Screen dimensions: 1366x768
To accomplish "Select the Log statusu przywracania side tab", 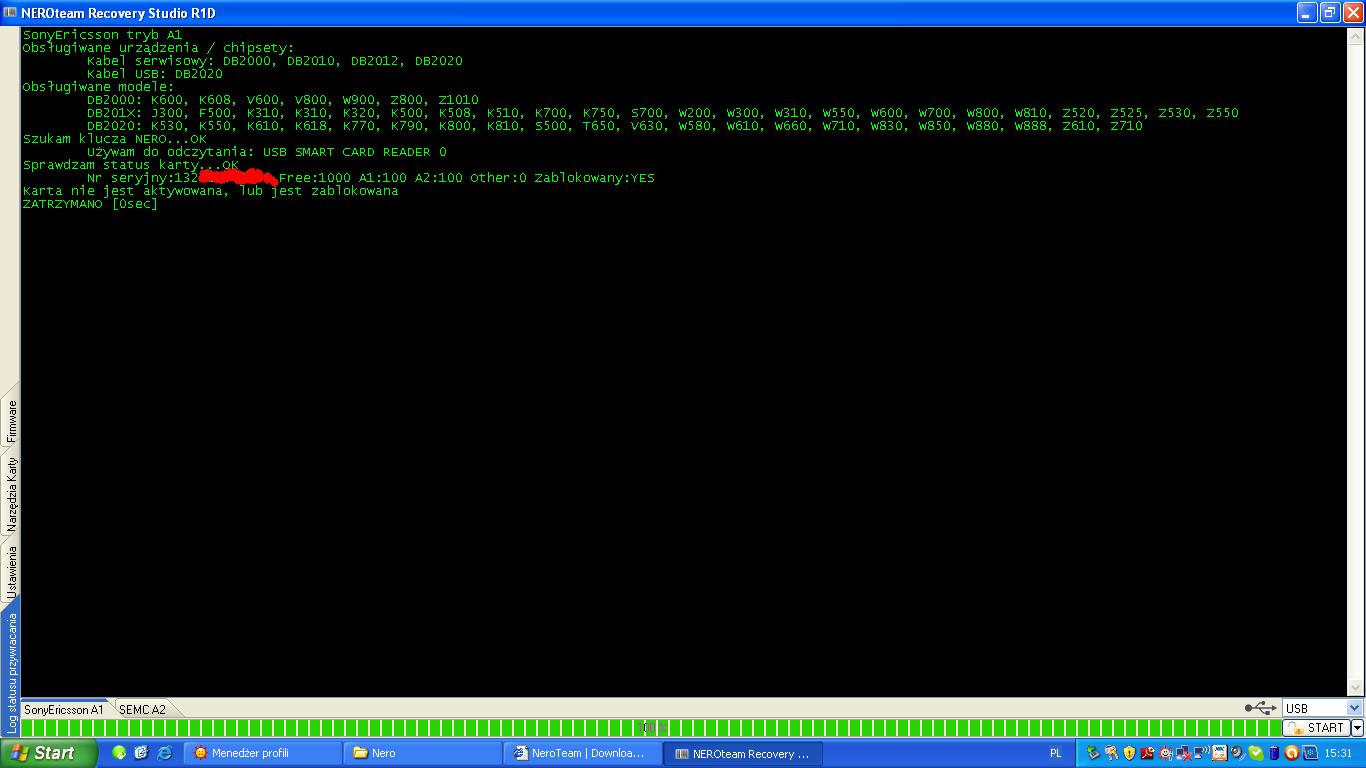I will [11, 672].
